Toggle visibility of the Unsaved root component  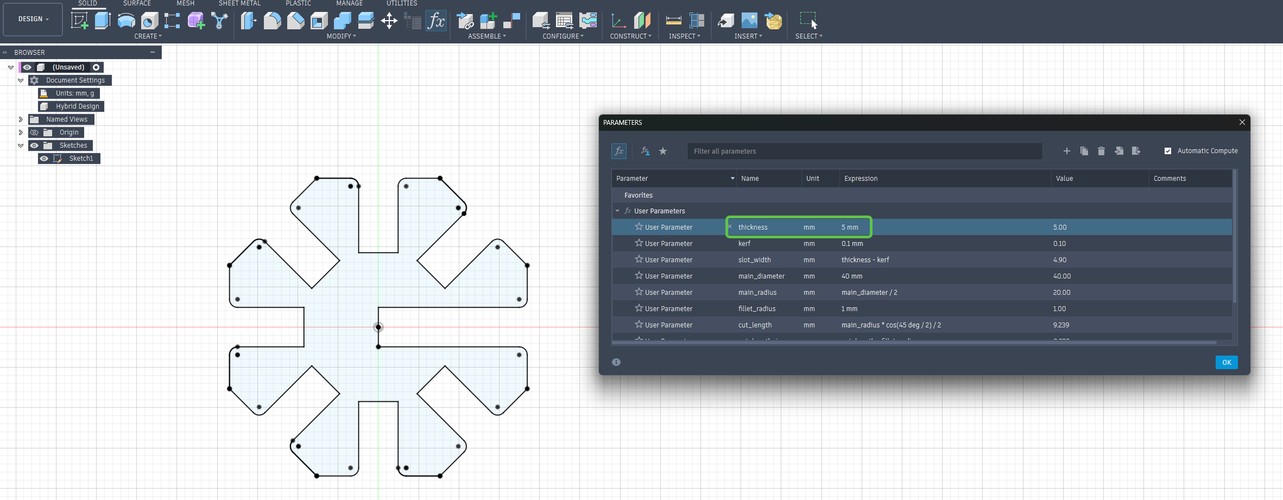(27, 67)
